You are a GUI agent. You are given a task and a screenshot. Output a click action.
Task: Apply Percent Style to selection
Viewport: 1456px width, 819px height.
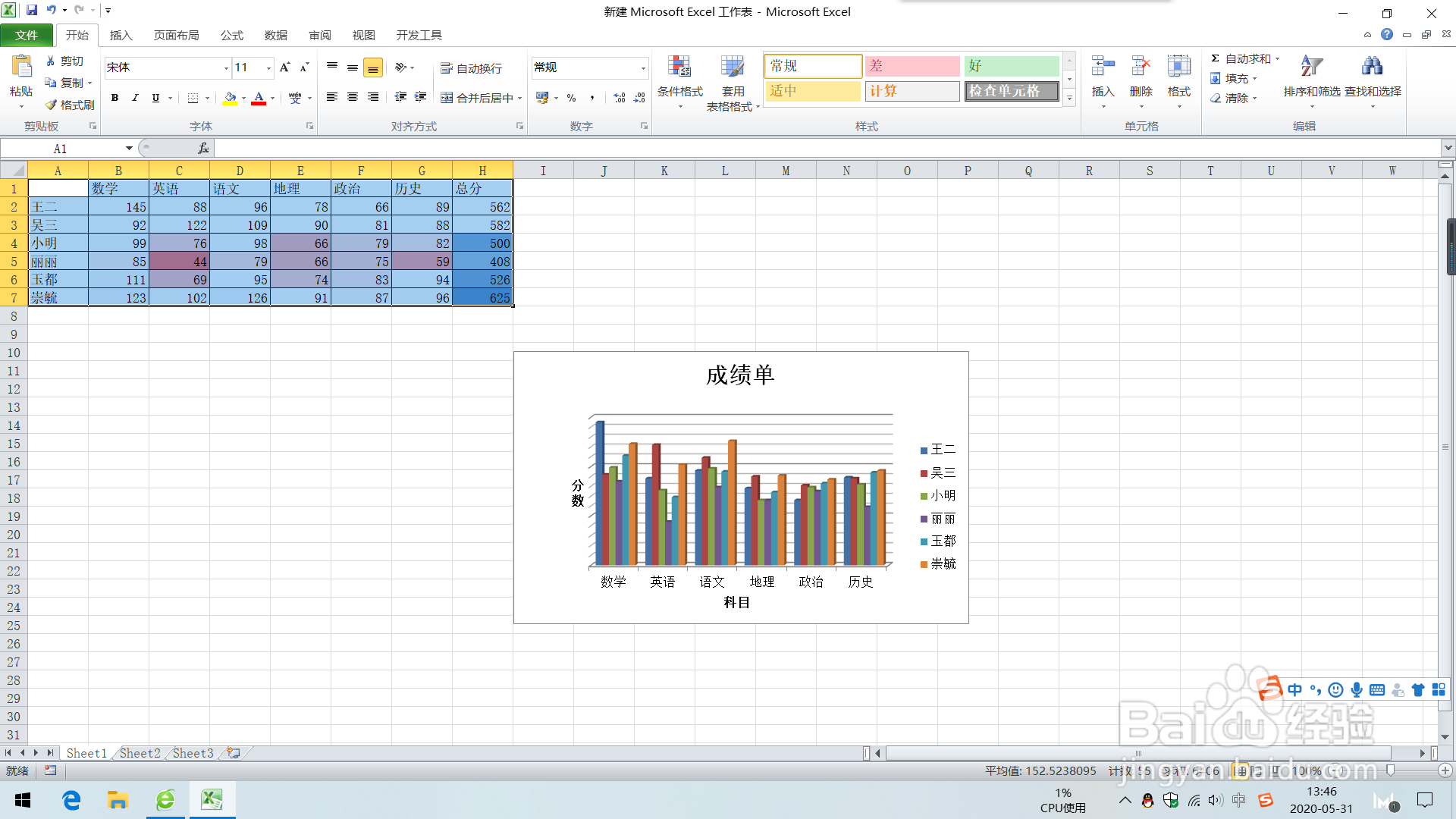(571, 98)
